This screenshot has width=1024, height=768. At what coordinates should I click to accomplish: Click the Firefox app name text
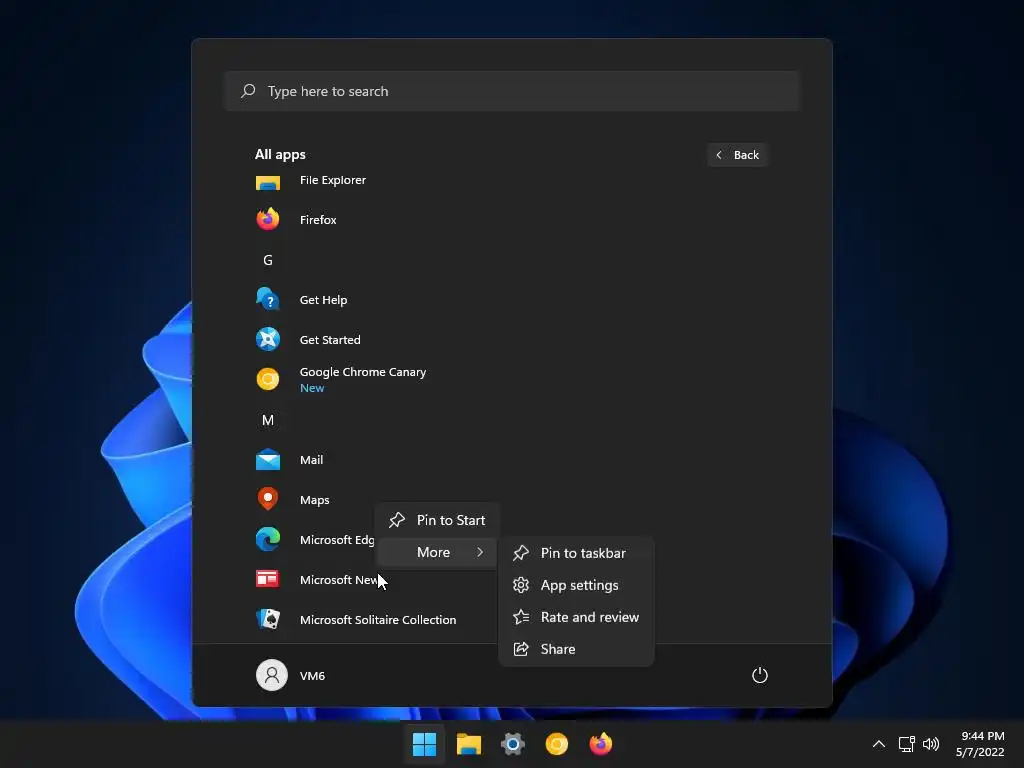point(318,220)
